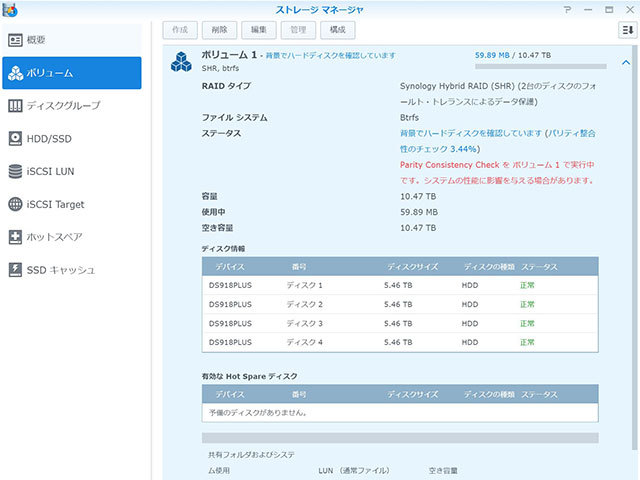The width and height of the screenshot is (640, 480).
Task: Select the ボリューム sidebar item
Action: (x=72, y=73)
